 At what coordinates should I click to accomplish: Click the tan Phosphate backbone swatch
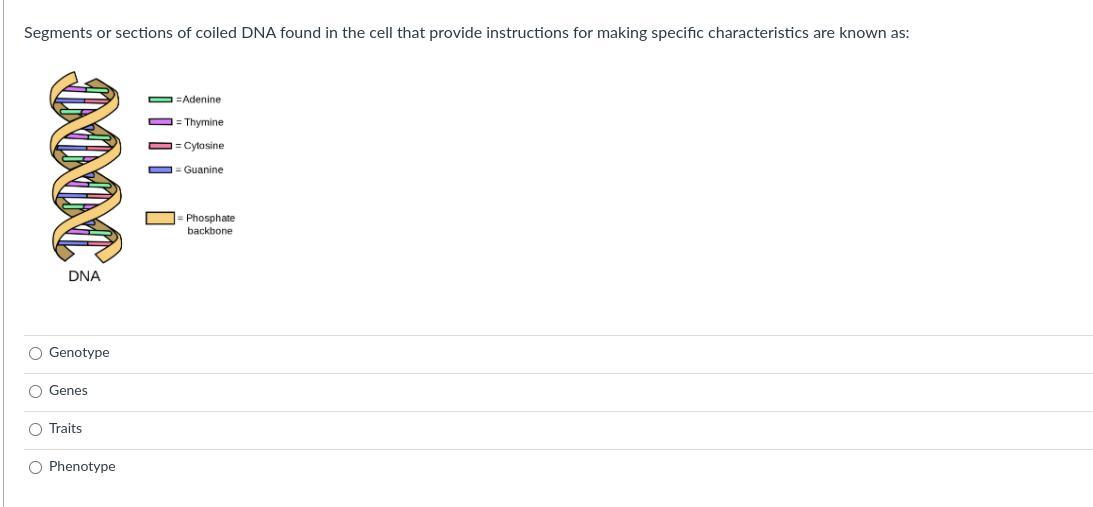(161, 218)
